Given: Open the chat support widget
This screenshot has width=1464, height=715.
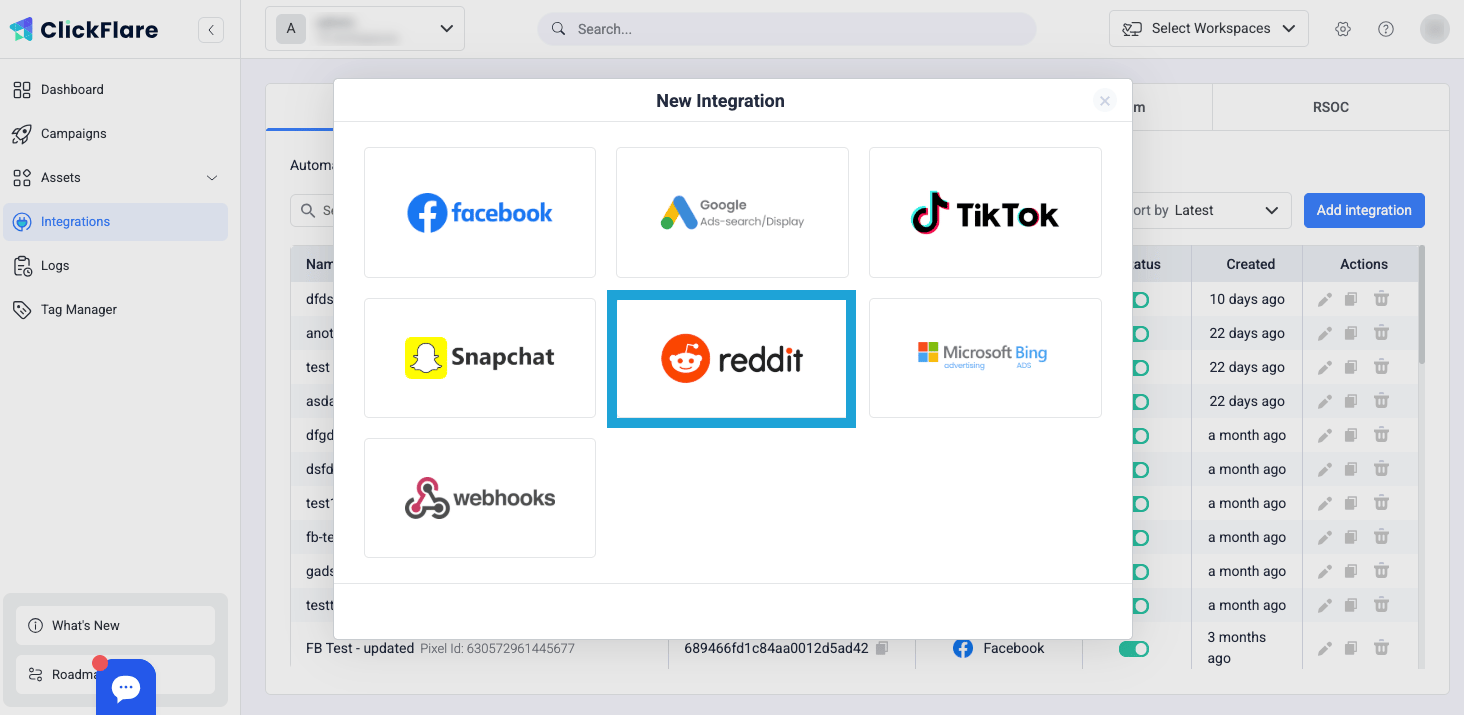Looking at the screenshot, I should [x=126, y=687].
